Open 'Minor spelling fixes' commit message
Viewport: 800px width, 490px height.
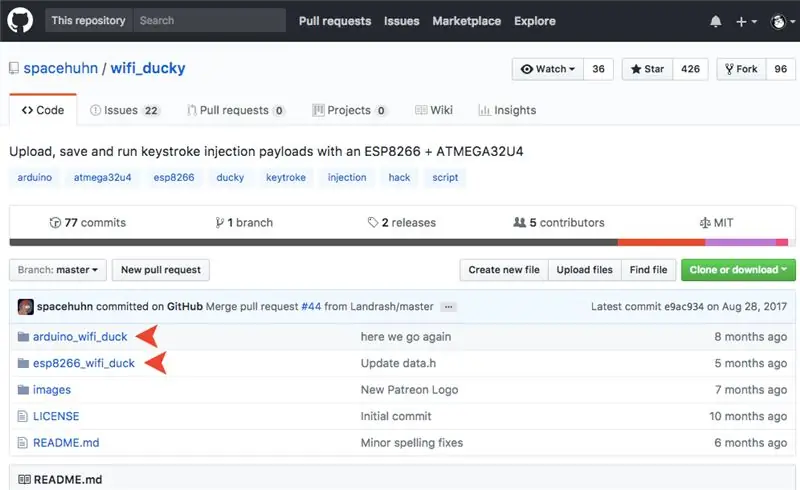412,443
